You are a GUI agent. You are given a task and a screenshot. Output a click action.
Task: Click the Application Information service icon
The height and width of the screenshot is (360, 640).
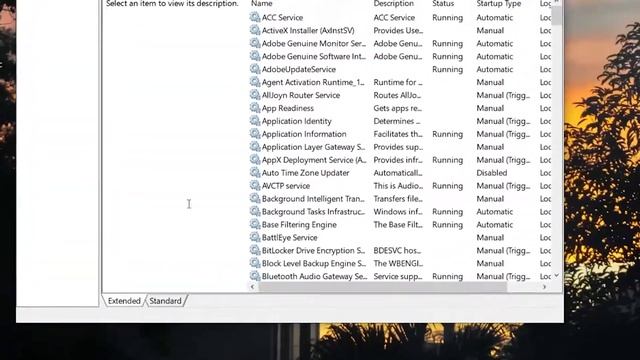tap(255, 133)
